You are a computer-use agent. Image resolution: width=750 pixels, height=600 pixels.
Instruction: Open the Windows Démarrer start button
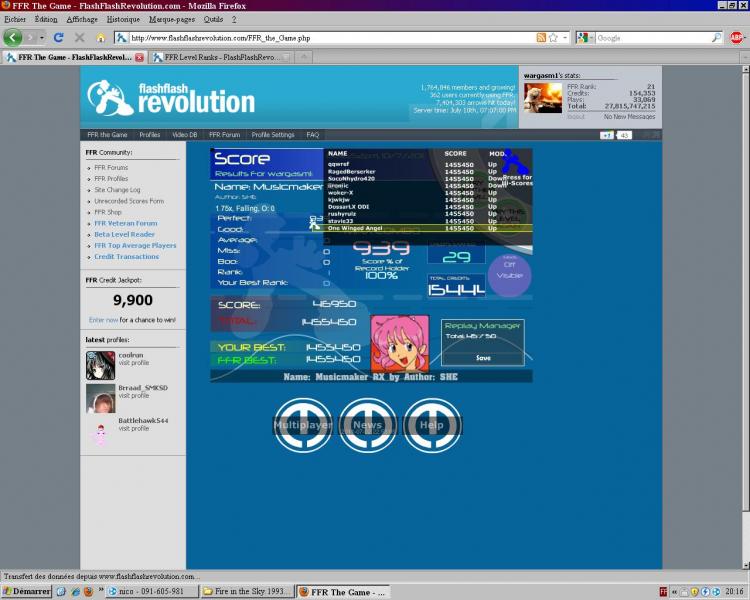[x=26, y=591]
